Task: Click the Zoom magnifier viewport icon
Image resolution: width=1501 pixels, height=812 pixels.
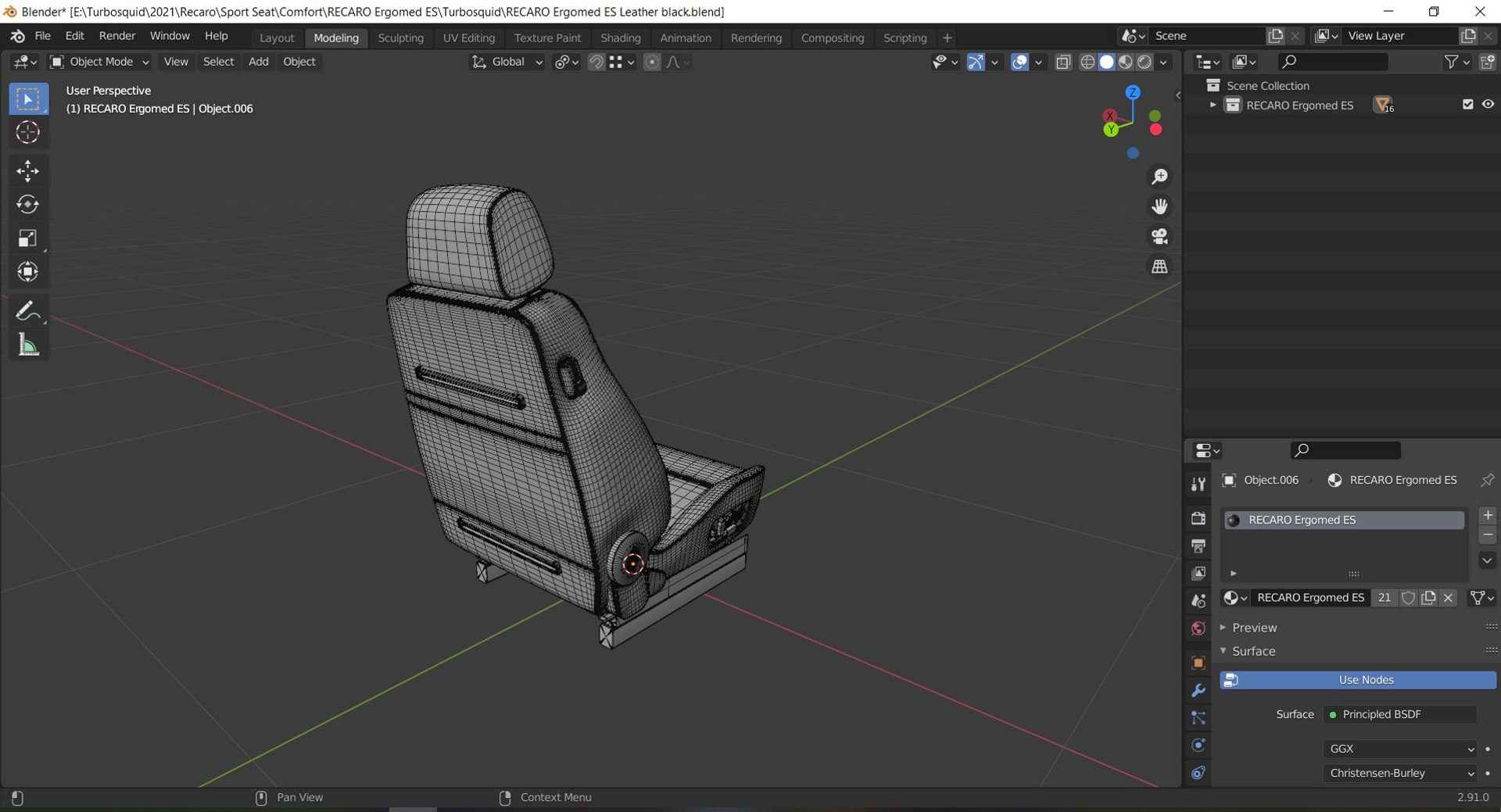Action: [1159, 177]
